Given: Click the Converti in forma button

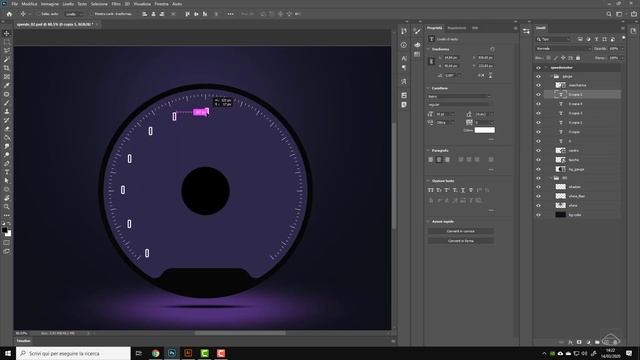Looking at the screenshot, I should click(x=460, y=241).
